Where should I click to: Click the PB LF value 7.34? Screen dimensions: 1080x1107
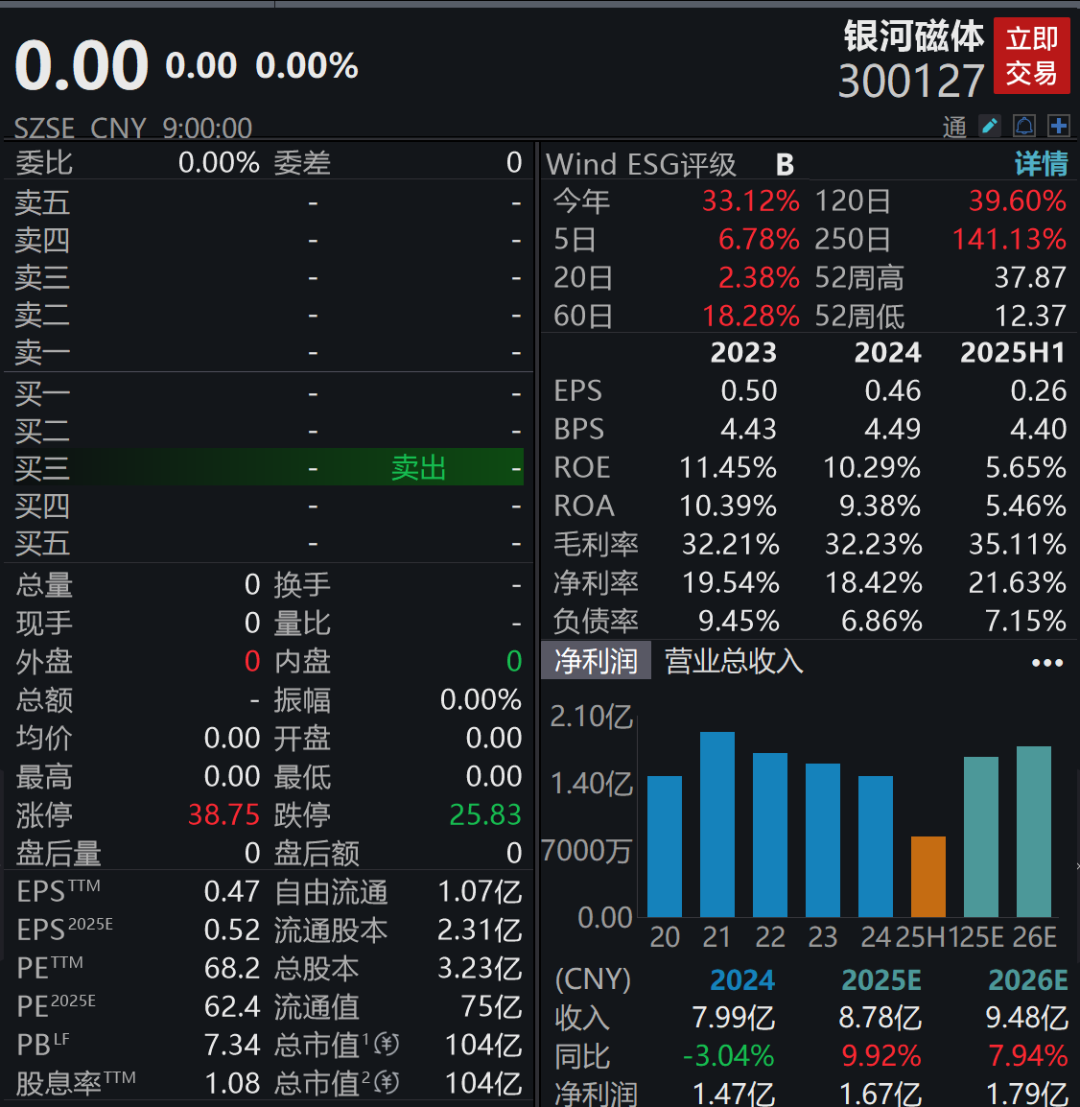(232, 1044)
